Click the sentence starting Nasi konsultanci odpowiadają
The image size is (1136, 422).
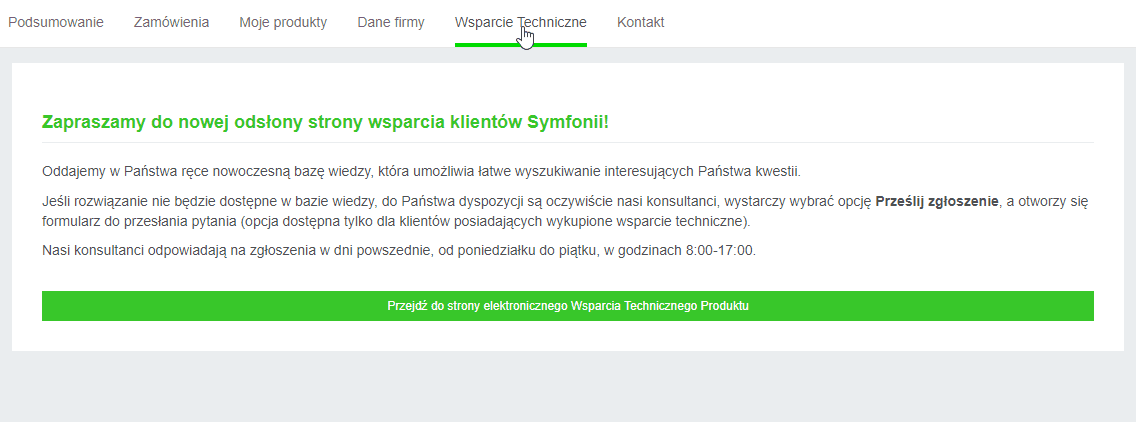pos(398,251)
